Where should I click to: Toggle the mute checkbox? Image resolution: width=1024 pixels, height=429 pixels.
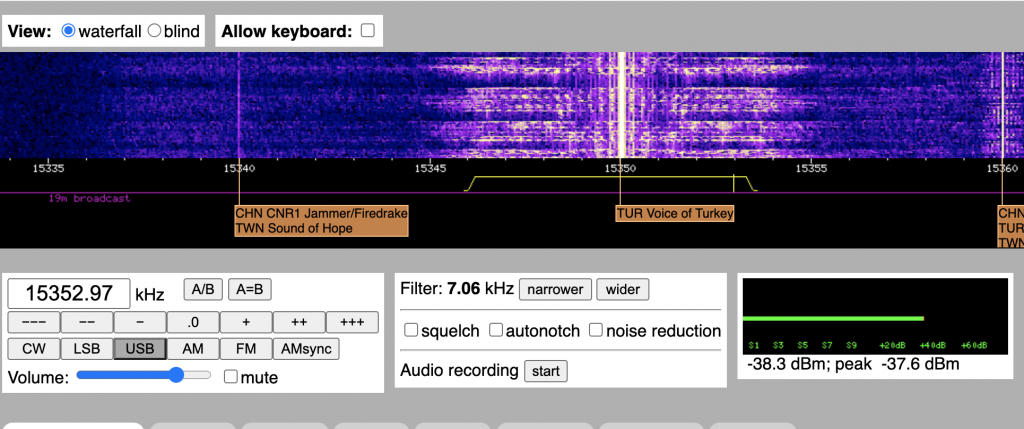231,377
